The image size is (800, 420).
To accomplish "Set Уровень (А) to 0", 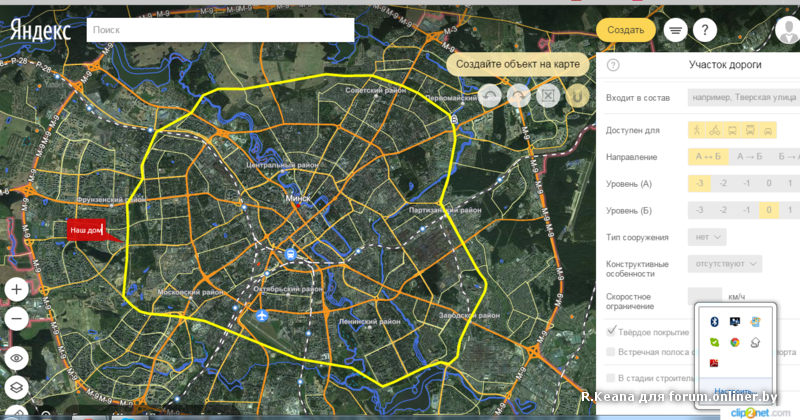I will [768, 183].
